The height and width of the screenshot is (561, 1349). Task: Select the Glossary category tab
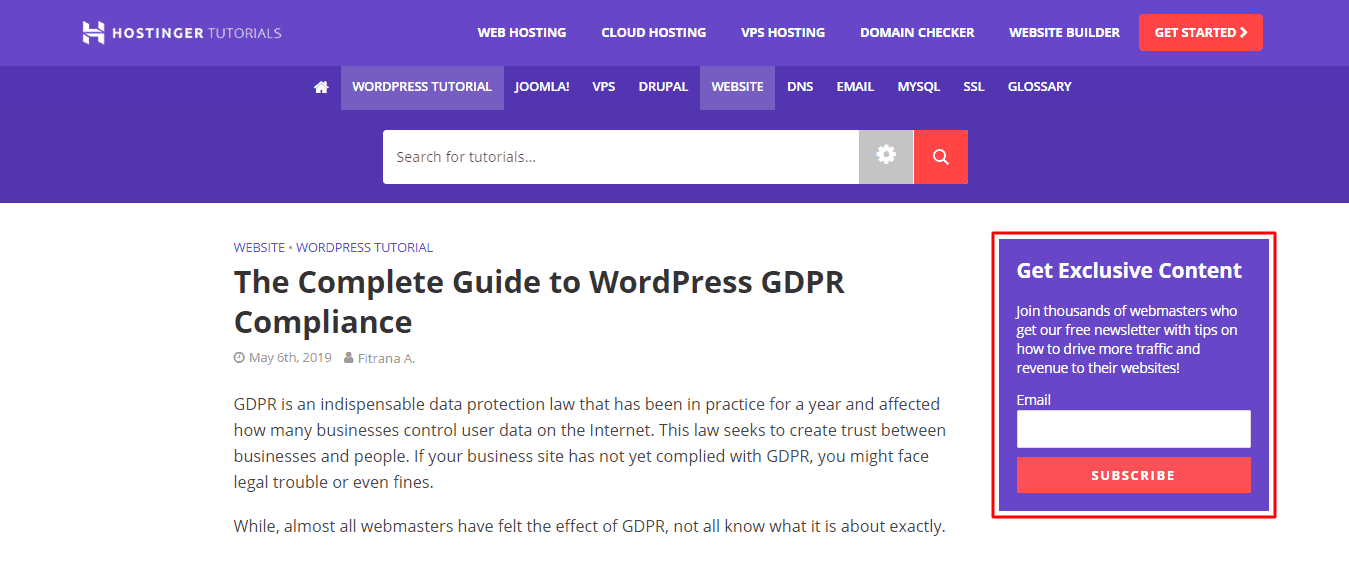(x=1040, y=87)
